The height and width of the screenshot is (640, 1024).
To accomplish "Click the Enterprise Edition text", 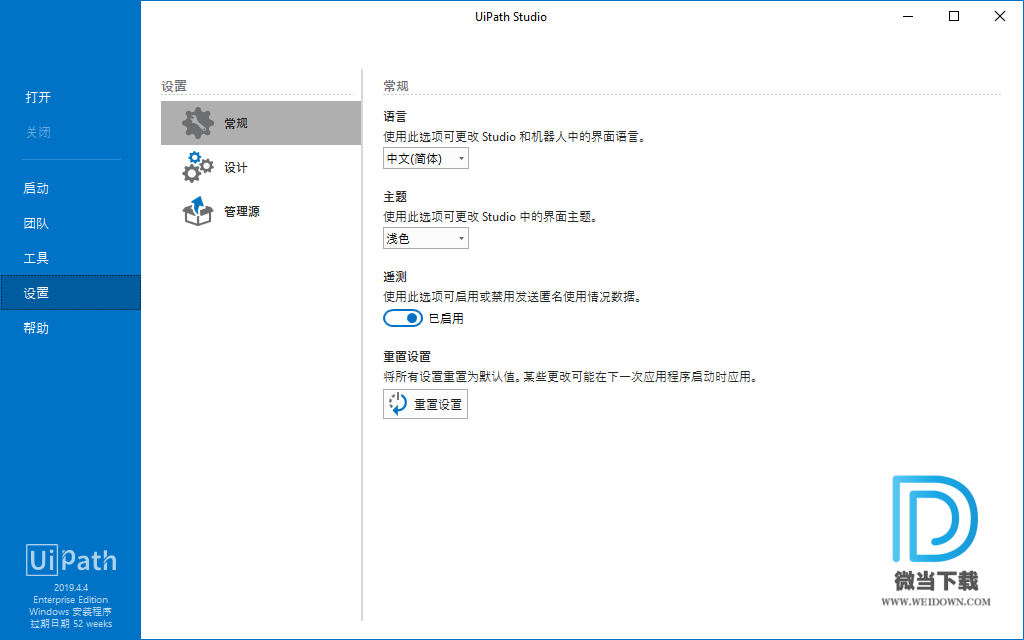I will 71,600.
